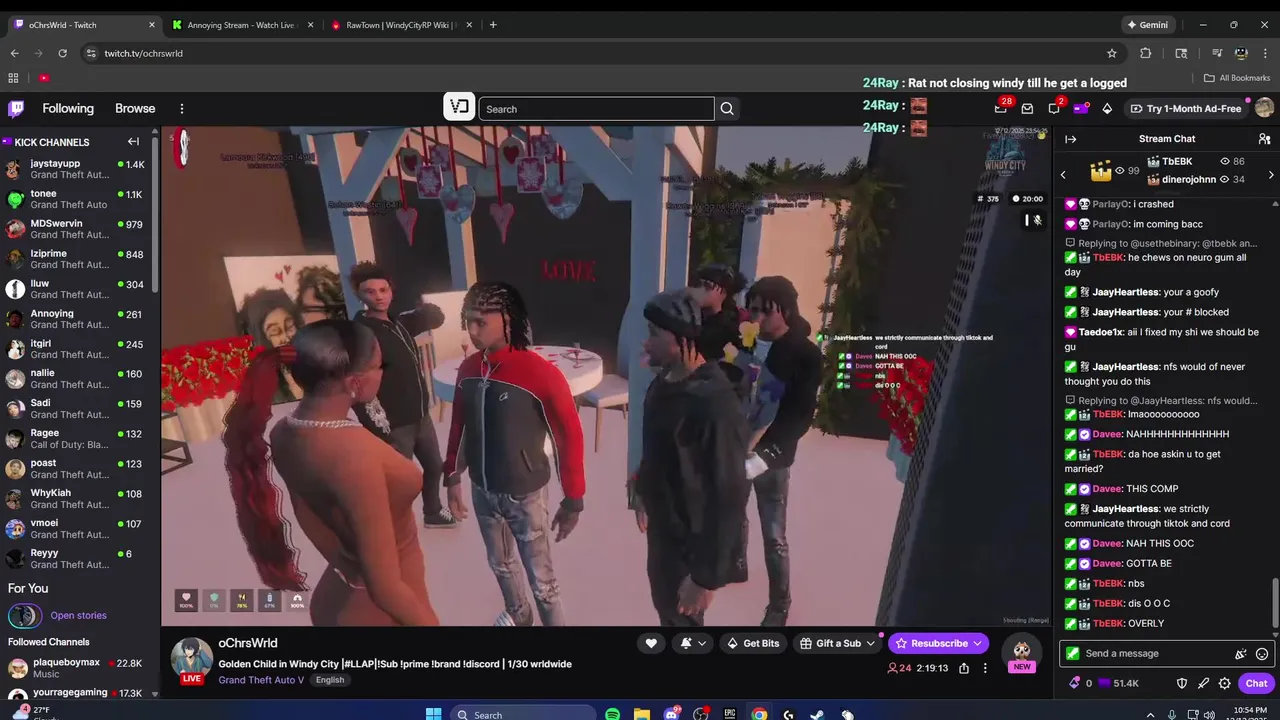Click Try 1-Month Ad-Free button

point(1186,108)
